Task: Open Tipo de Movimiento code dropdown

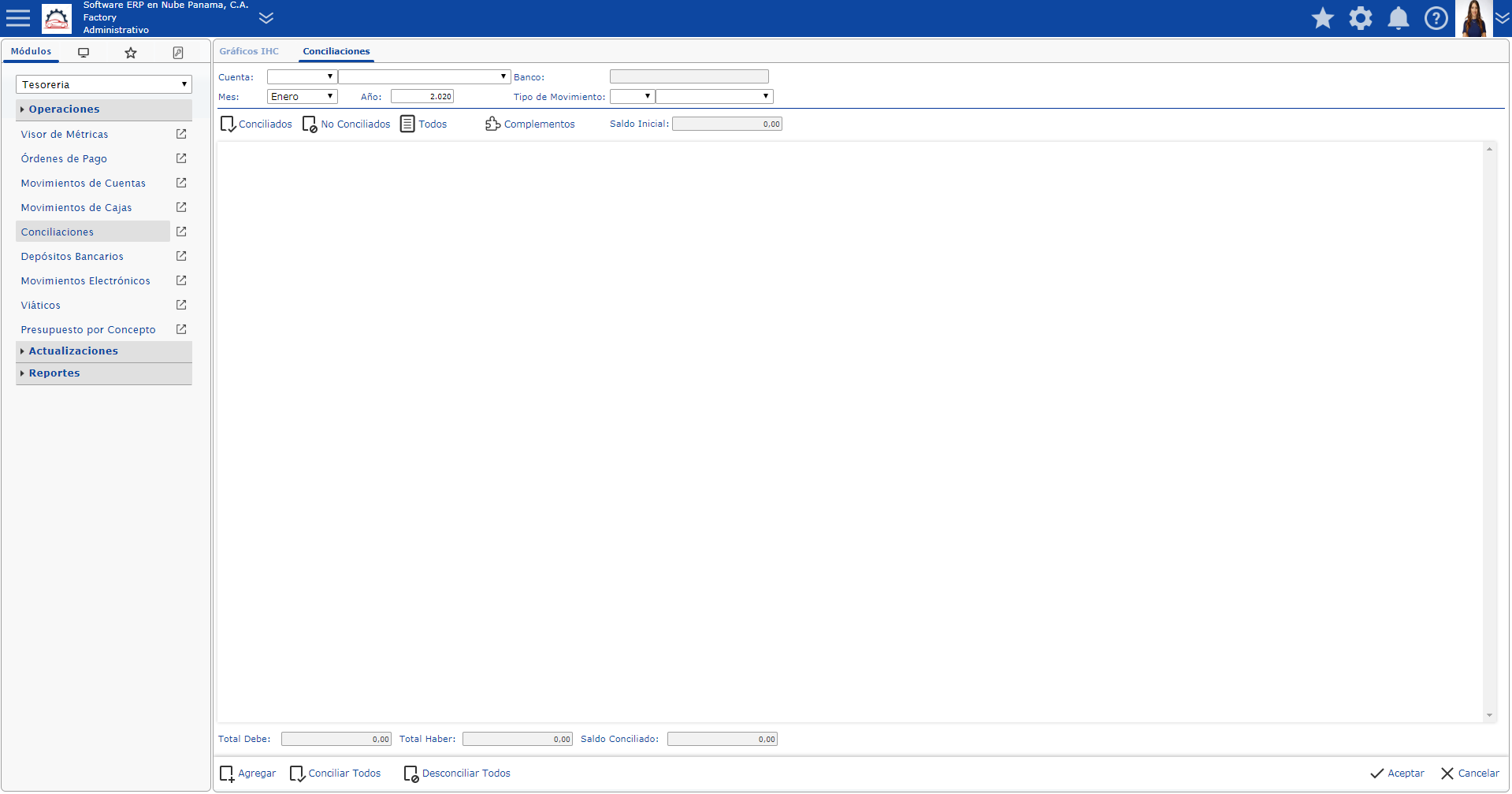Action: coord(633,96)
